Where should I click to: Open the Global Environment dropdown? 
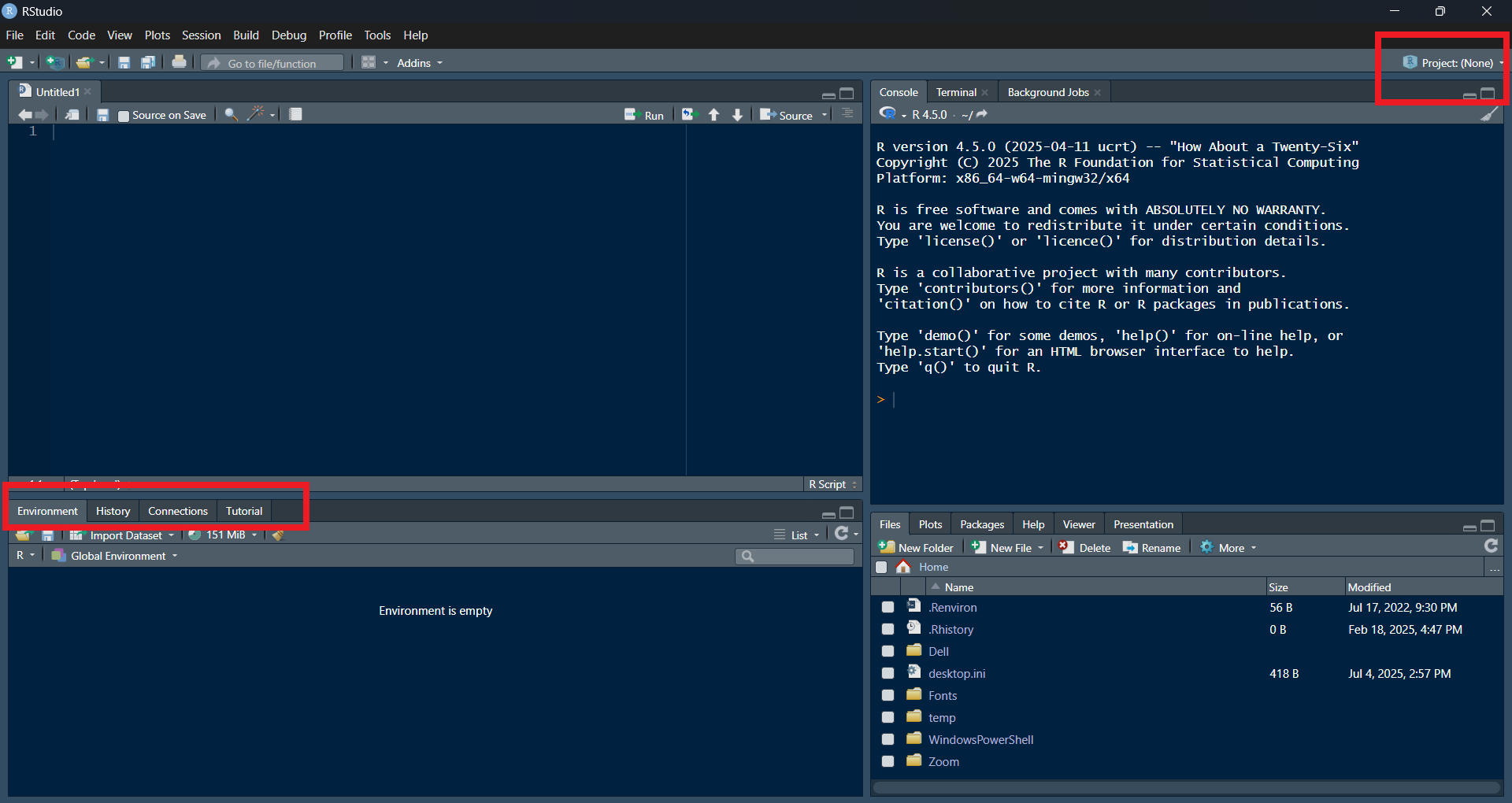pos(115,556)
